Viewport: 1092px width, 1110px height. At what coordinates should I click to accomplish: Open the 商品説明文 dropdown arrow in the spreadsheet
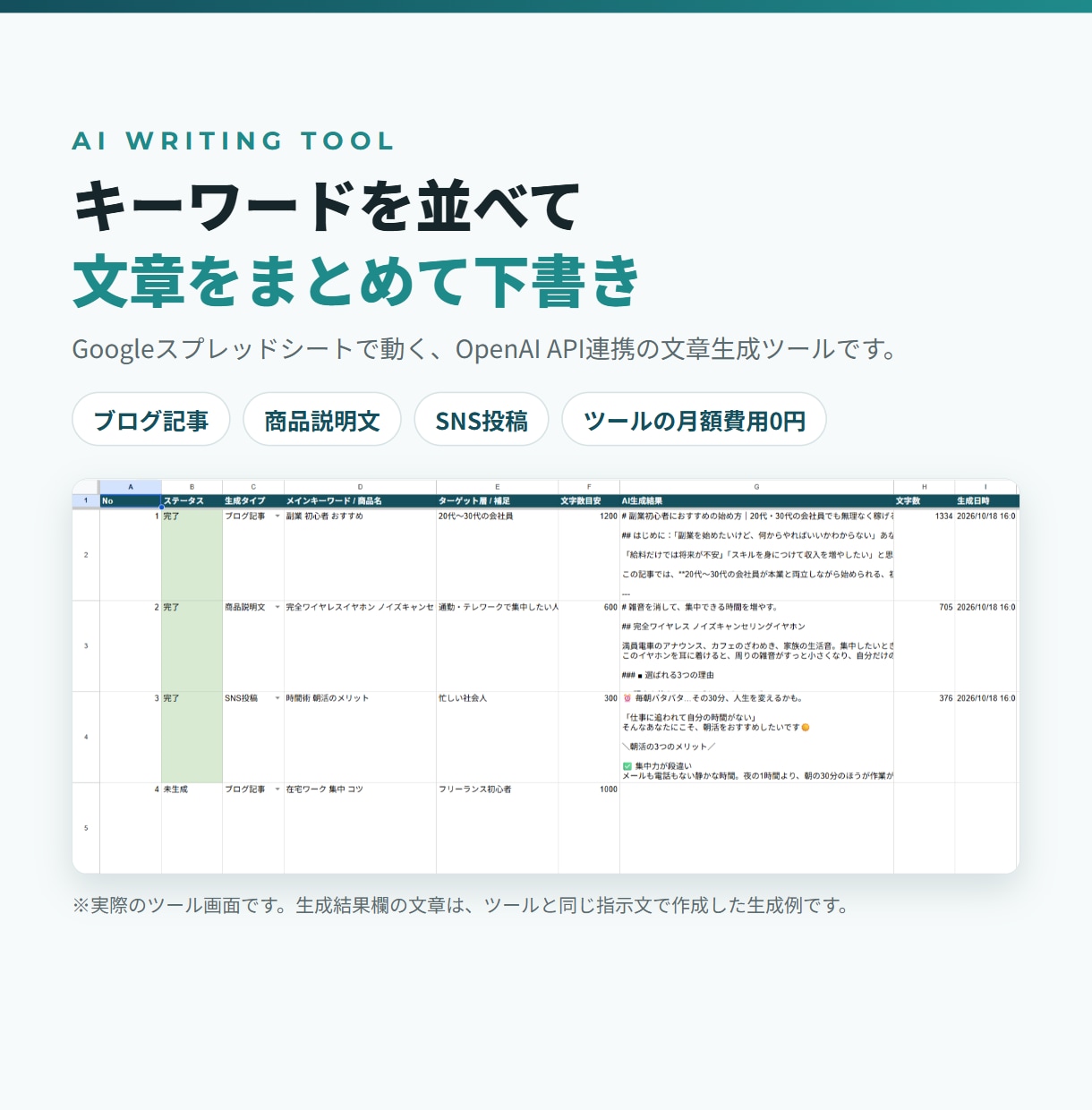click(x=277, y=608)
